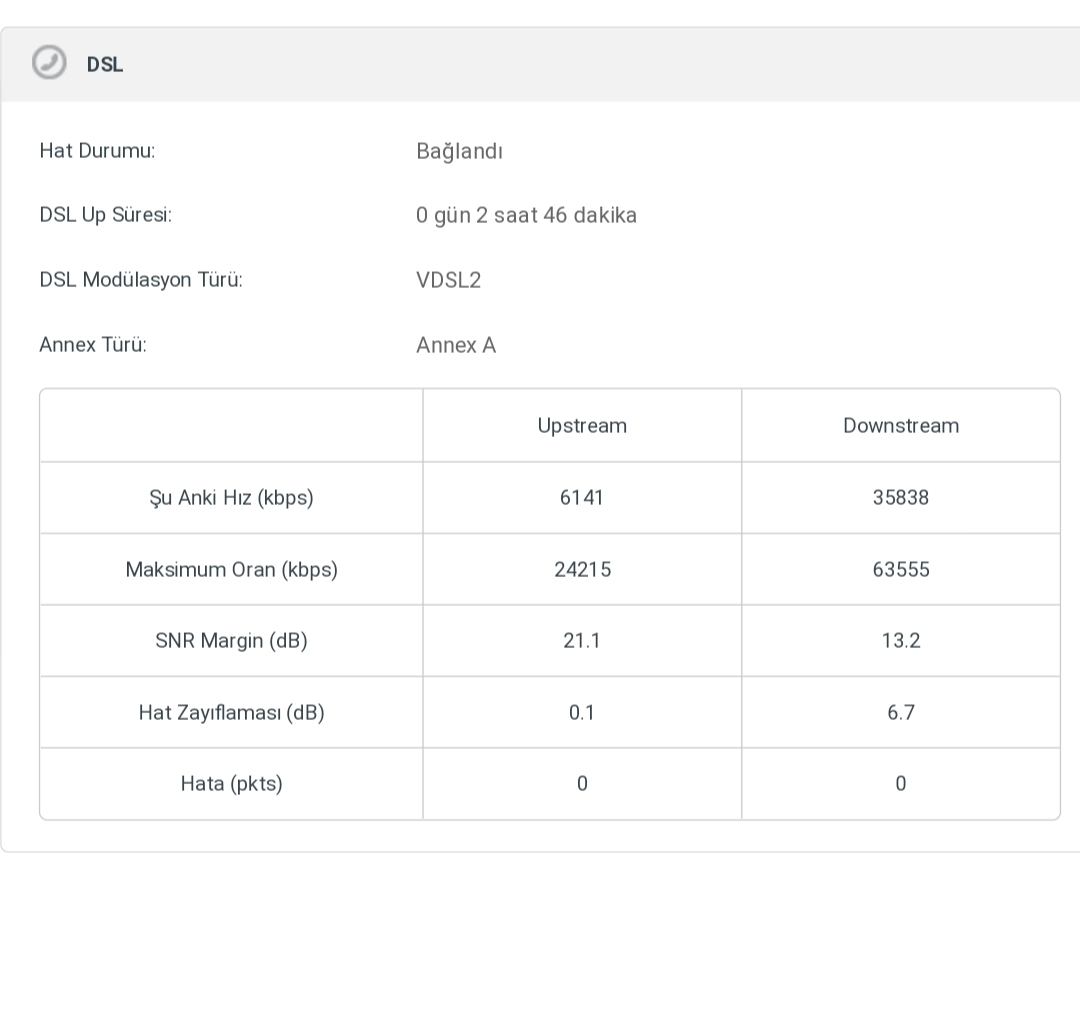Select the Hat Durumu label
The height and width of the screenshot is (1024, 1080).
click(97, 151)
